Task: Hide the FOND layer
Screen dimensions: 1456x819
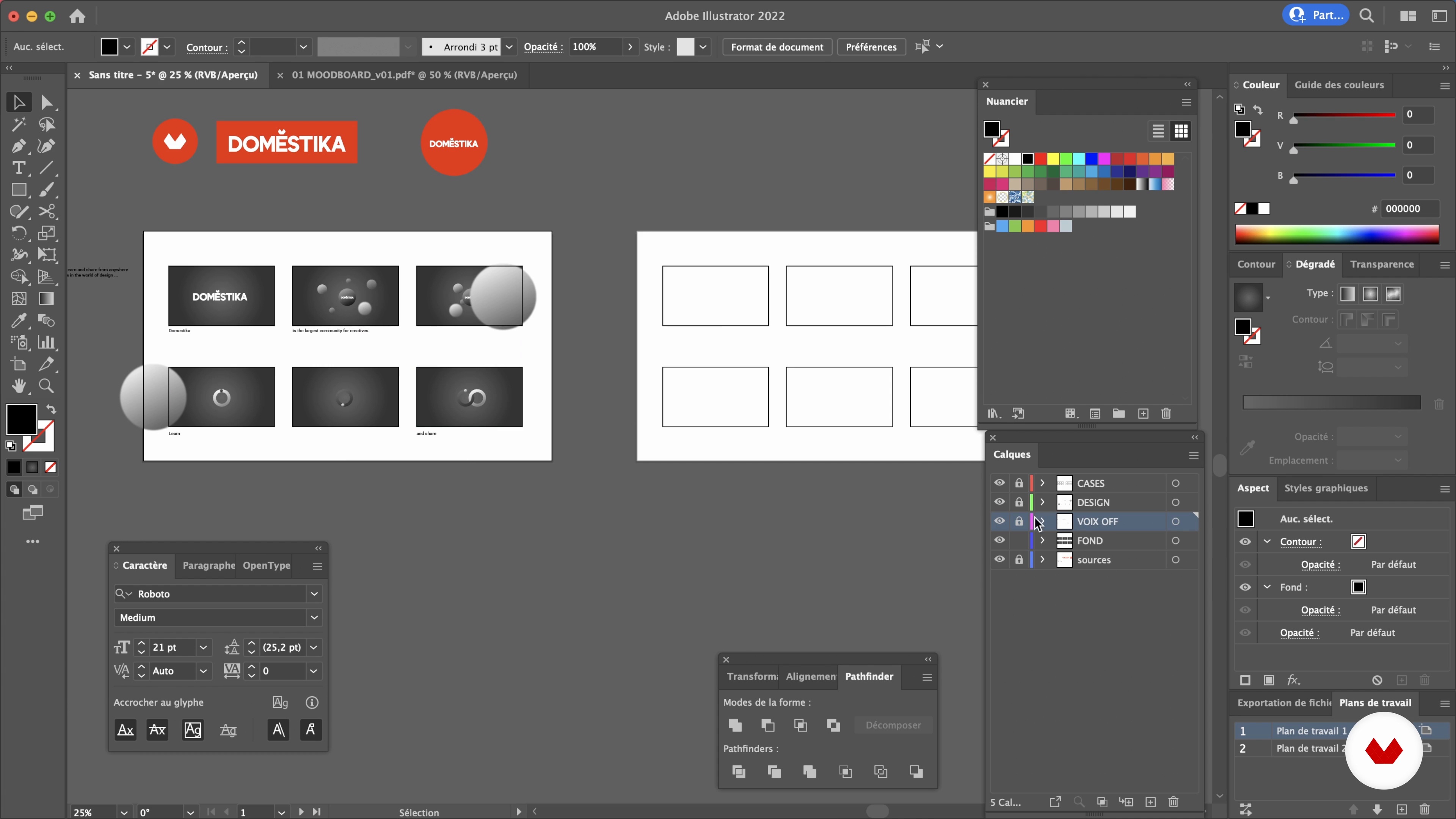Action: 999,541
